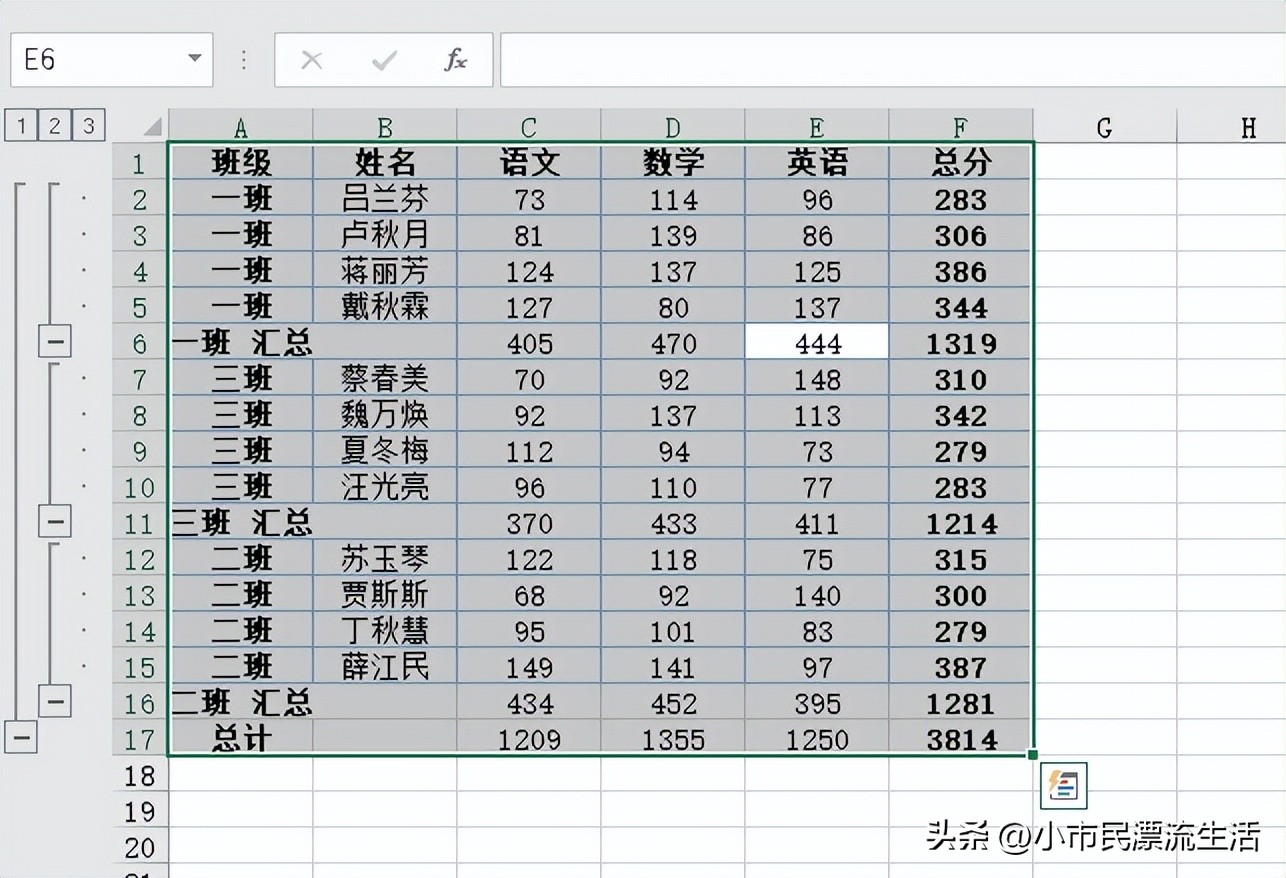Click the total cell 1281

click(961, 703)
